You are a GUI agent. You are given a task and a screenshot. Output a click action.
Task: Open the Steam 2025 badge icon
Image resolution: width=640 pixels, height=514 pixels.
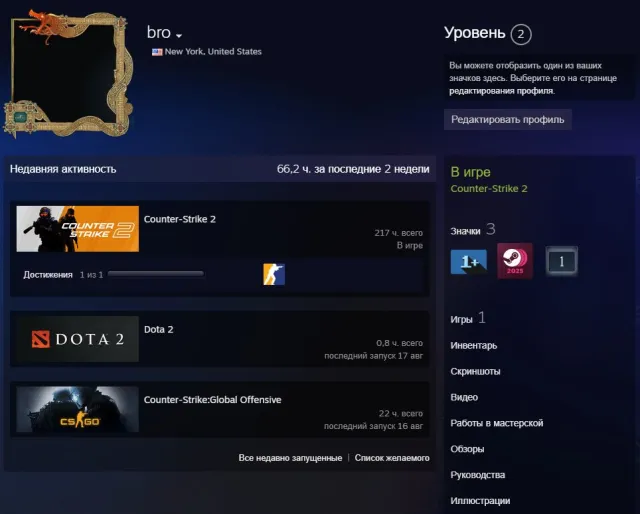(x=515, y=261)
